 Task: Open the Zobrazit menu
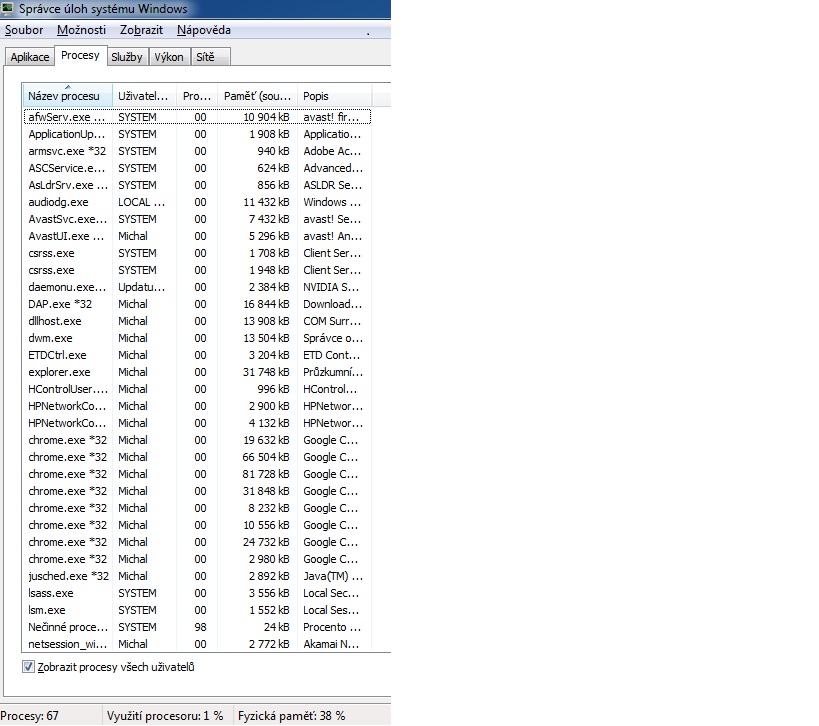click(x=141, y=30)
